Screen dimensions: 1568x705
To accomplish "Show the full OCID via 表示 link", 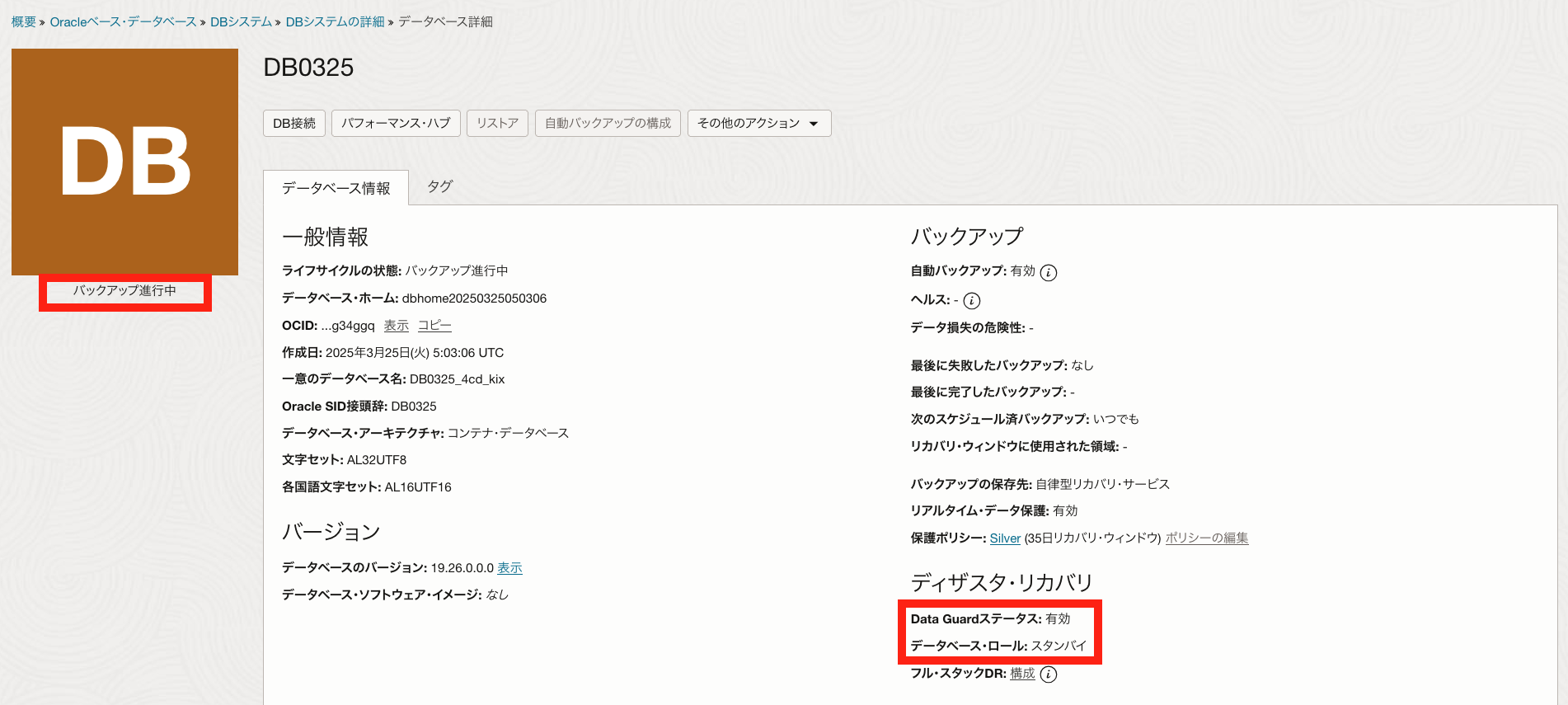I will coord(396,326).
